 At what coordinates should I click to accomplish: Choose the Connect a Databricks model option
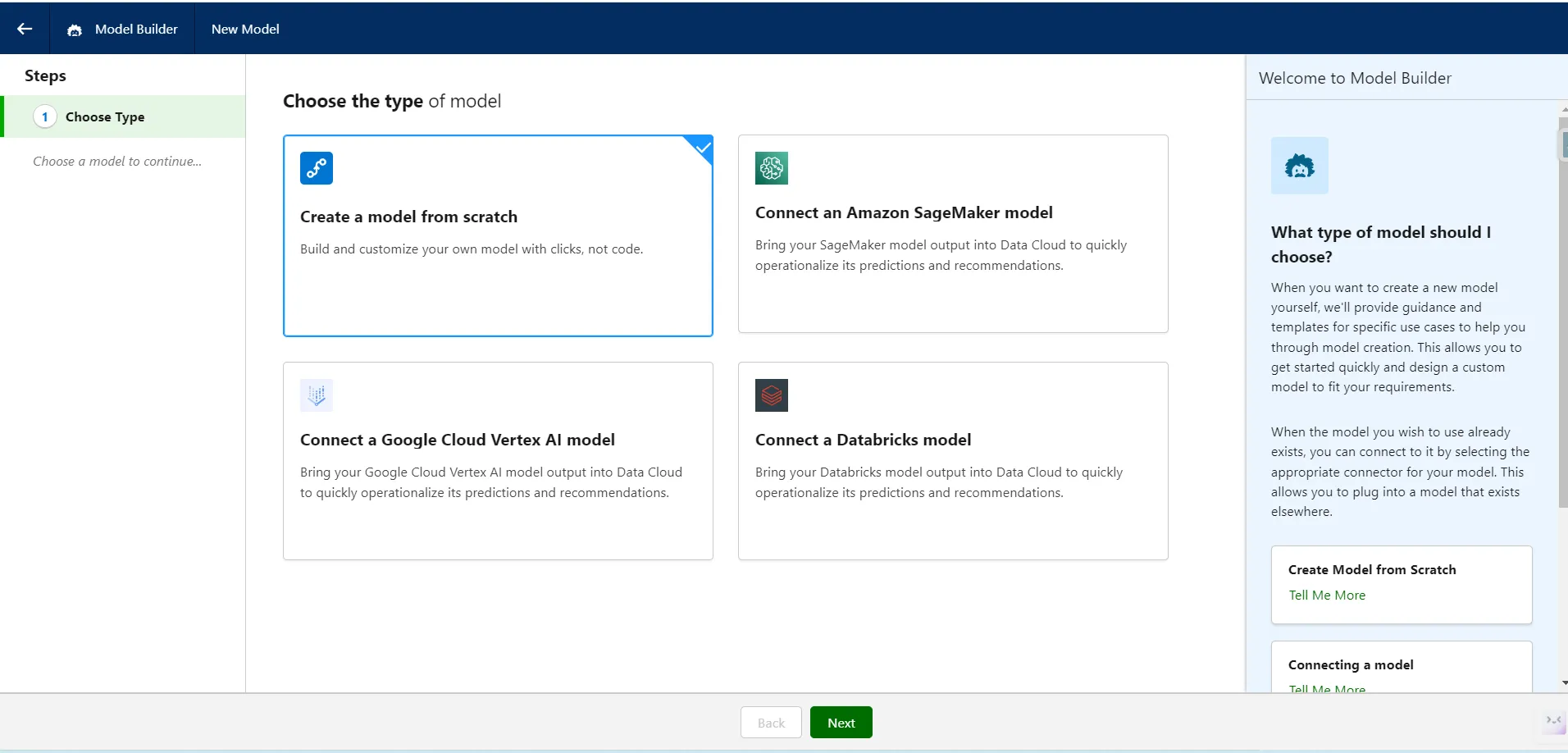[952, 461]
